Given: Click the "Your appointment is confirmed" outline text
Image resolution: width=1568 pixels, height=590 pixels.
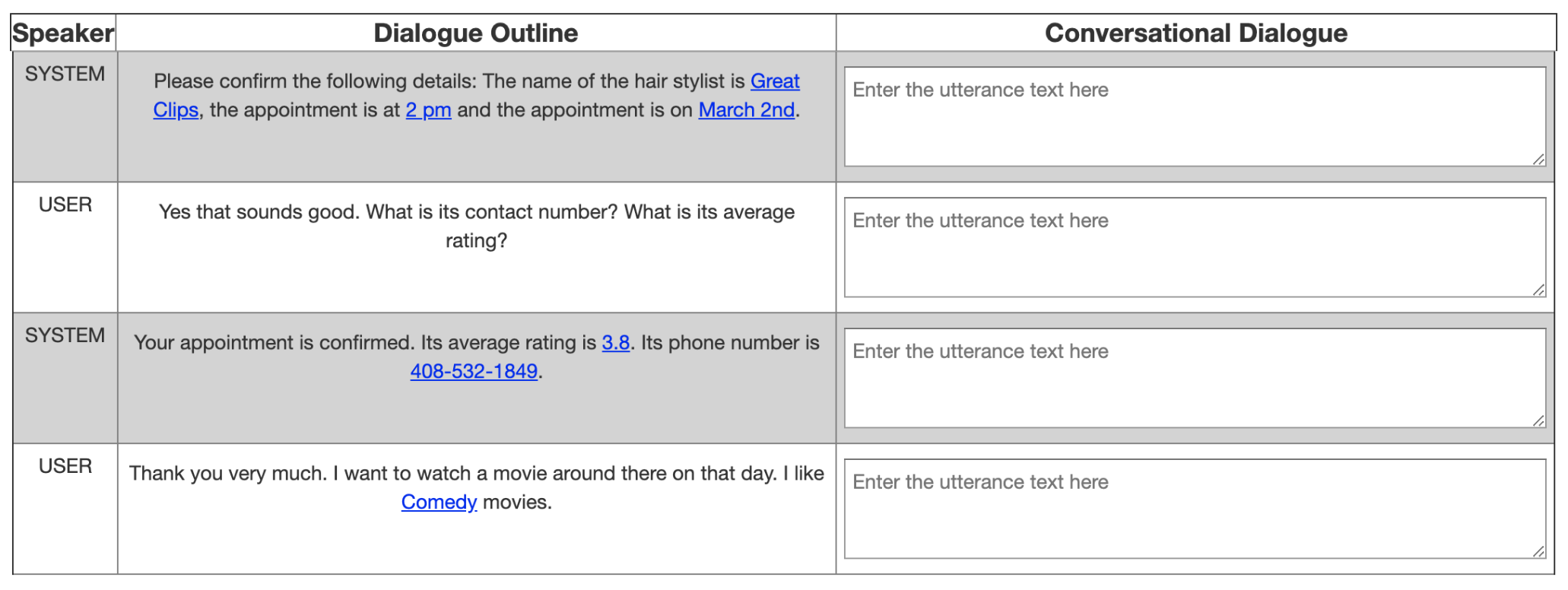Looking at the screenshot, I should (x=365, y=343).
